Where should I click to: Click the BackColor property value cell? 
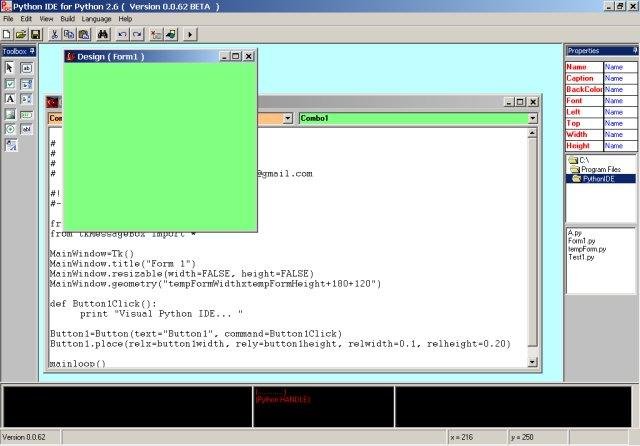[x=620, y=89]
